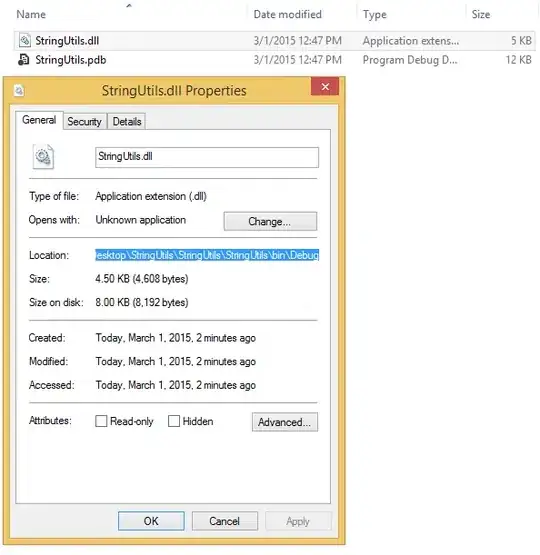This screenshot has width=540, height=555.
Task: Click the 5 KB size cell
Action: coord(521,41)
